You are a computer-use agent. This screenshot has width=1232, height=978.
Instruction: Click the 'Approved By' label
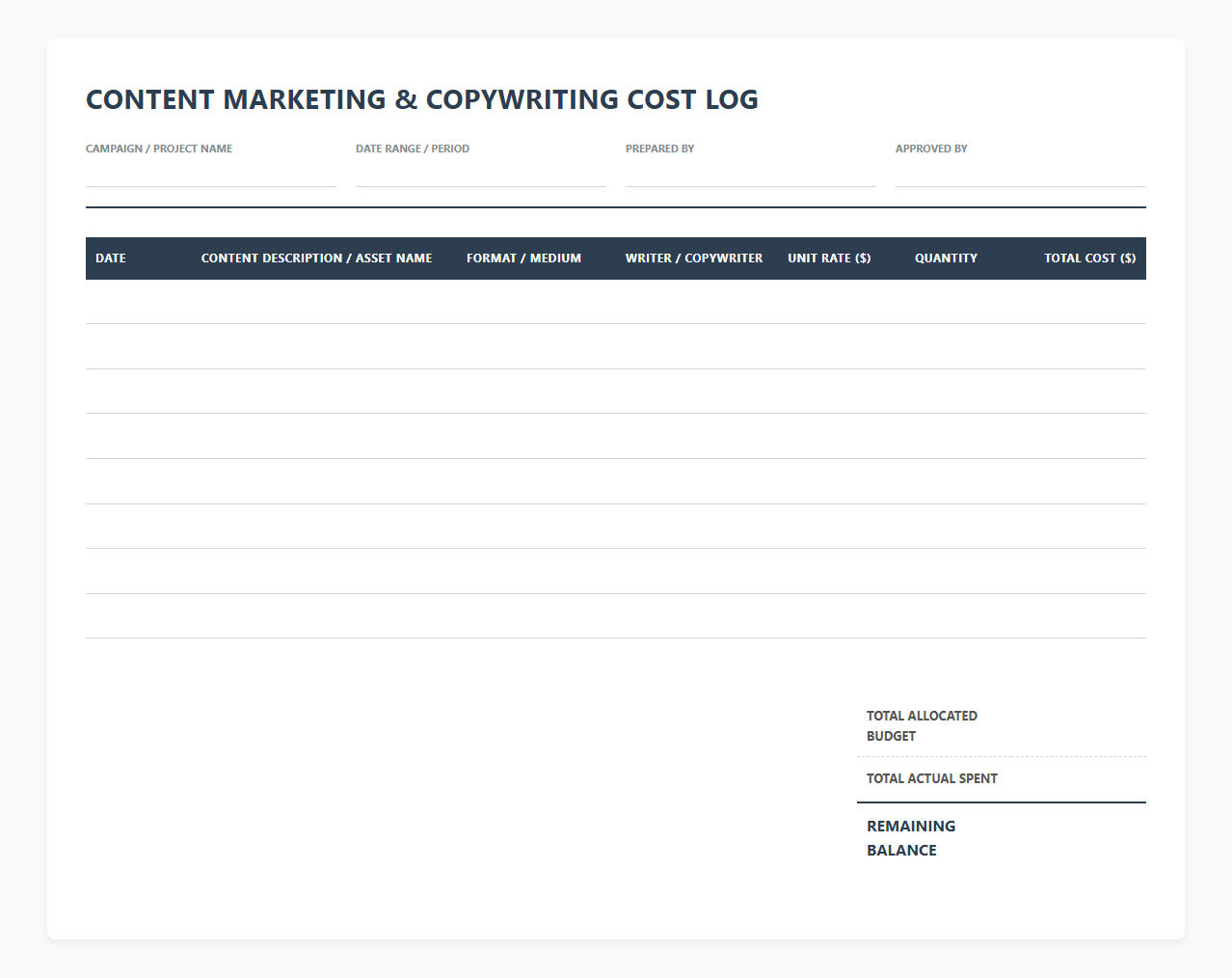coord(931,149)
